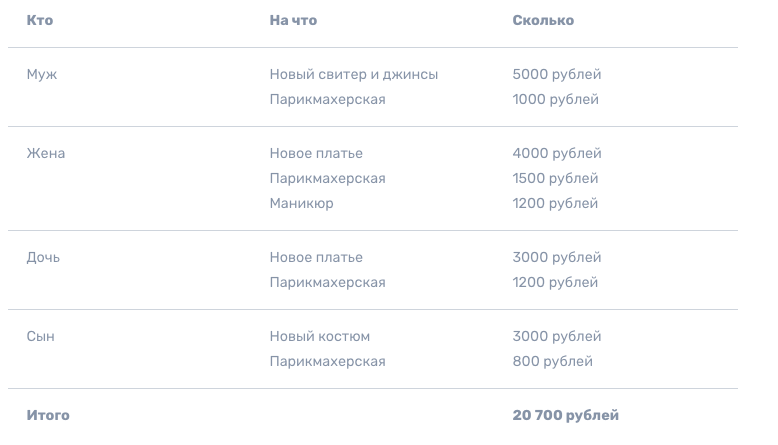Select the "Дочь" row label
The width and height of the screenshot is (778, 445).
(43, 257)
